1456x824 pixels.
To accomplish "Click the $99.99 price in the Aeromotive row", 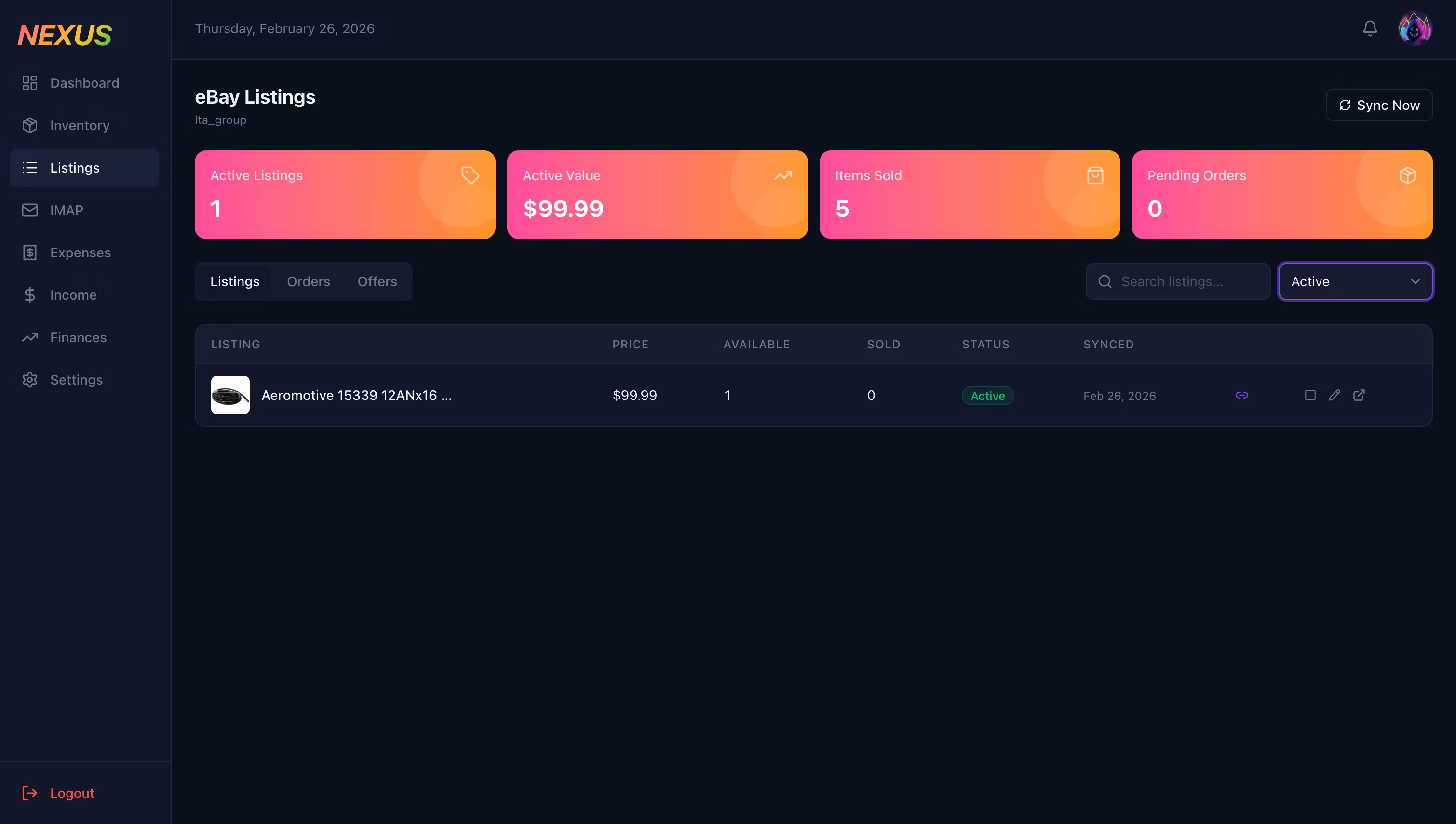I will click(x=634, y=395).
